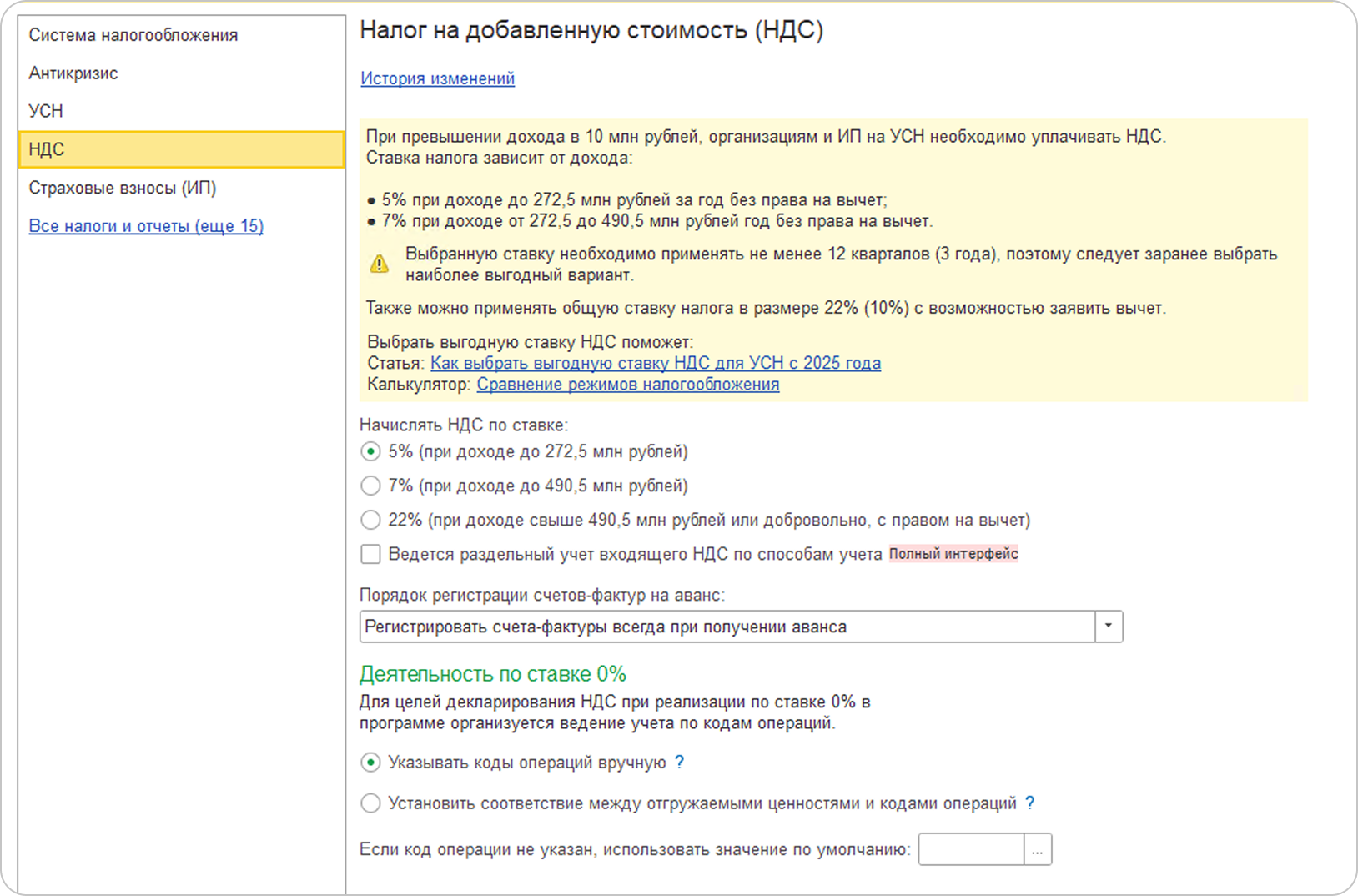This screenshot has height=896, width=1358.
Task: Select the 5% VAT rate radio button
Action: pos(370,452)
